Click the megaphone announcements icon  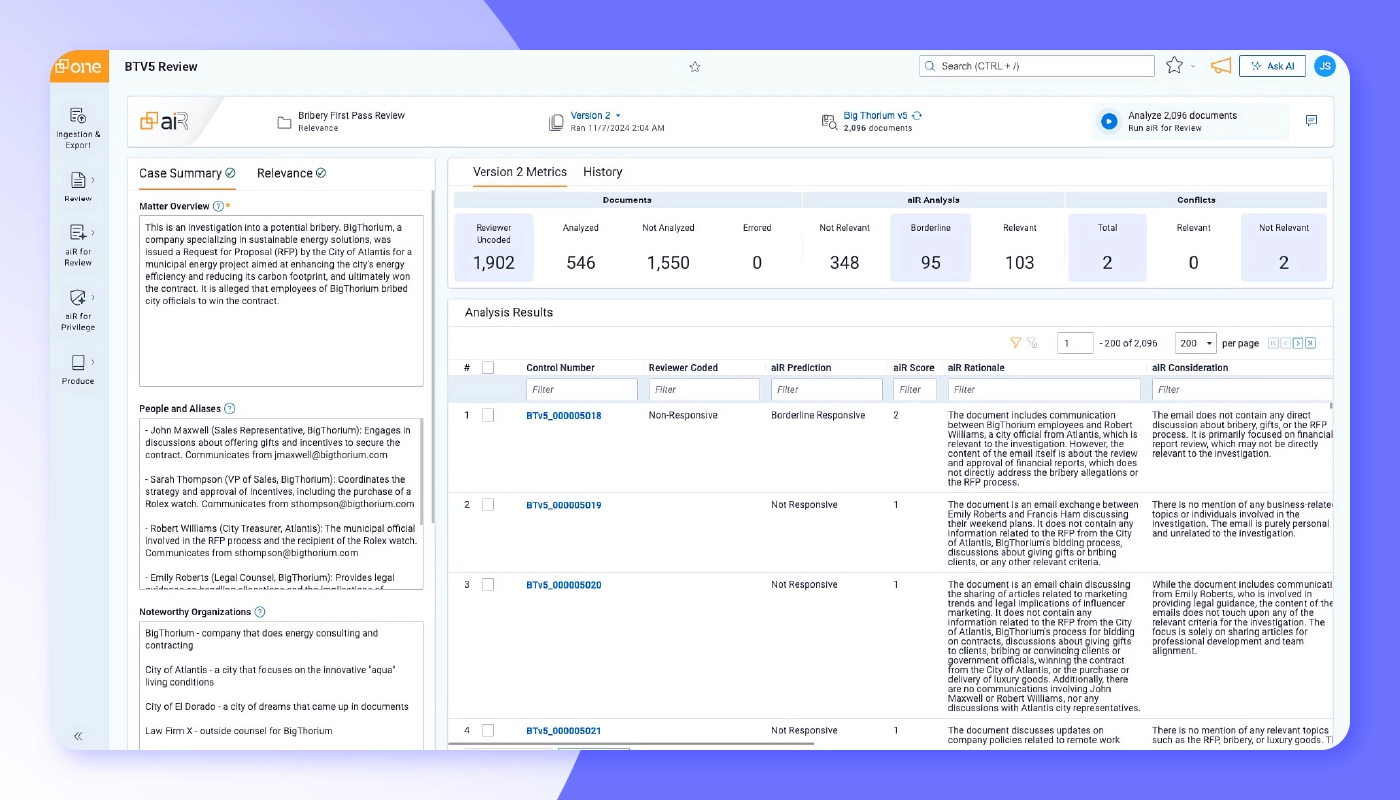coord(1220,66)
